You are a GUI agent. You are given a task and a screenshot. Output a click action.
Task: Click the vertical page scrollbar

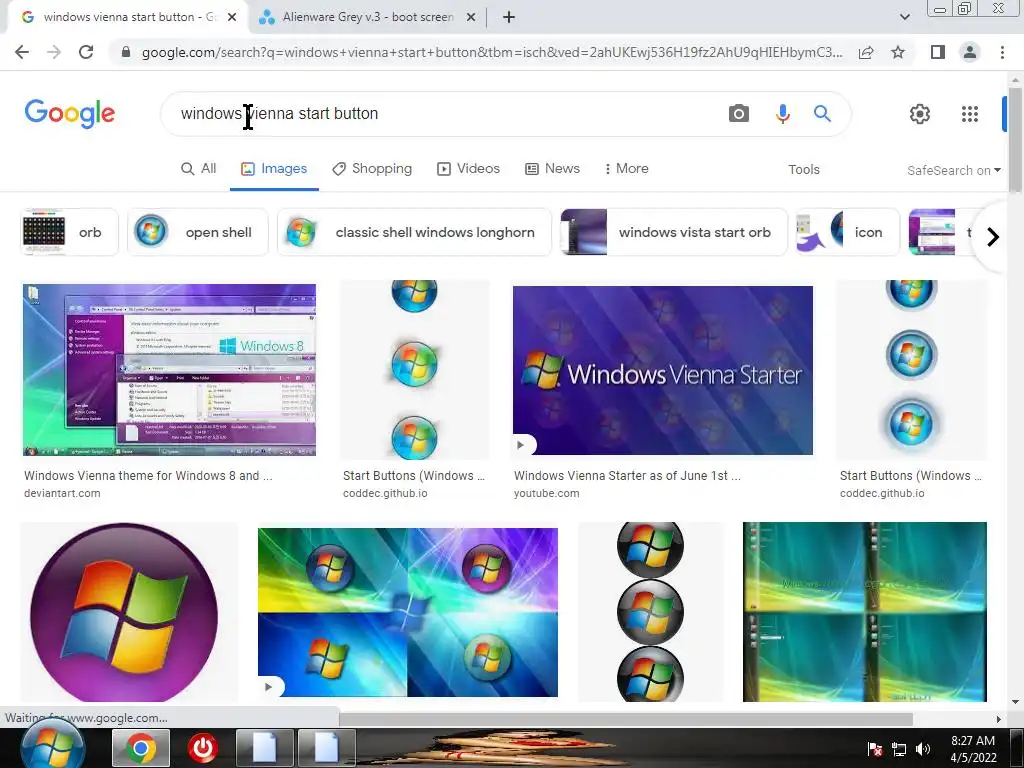pos(1015,140)
